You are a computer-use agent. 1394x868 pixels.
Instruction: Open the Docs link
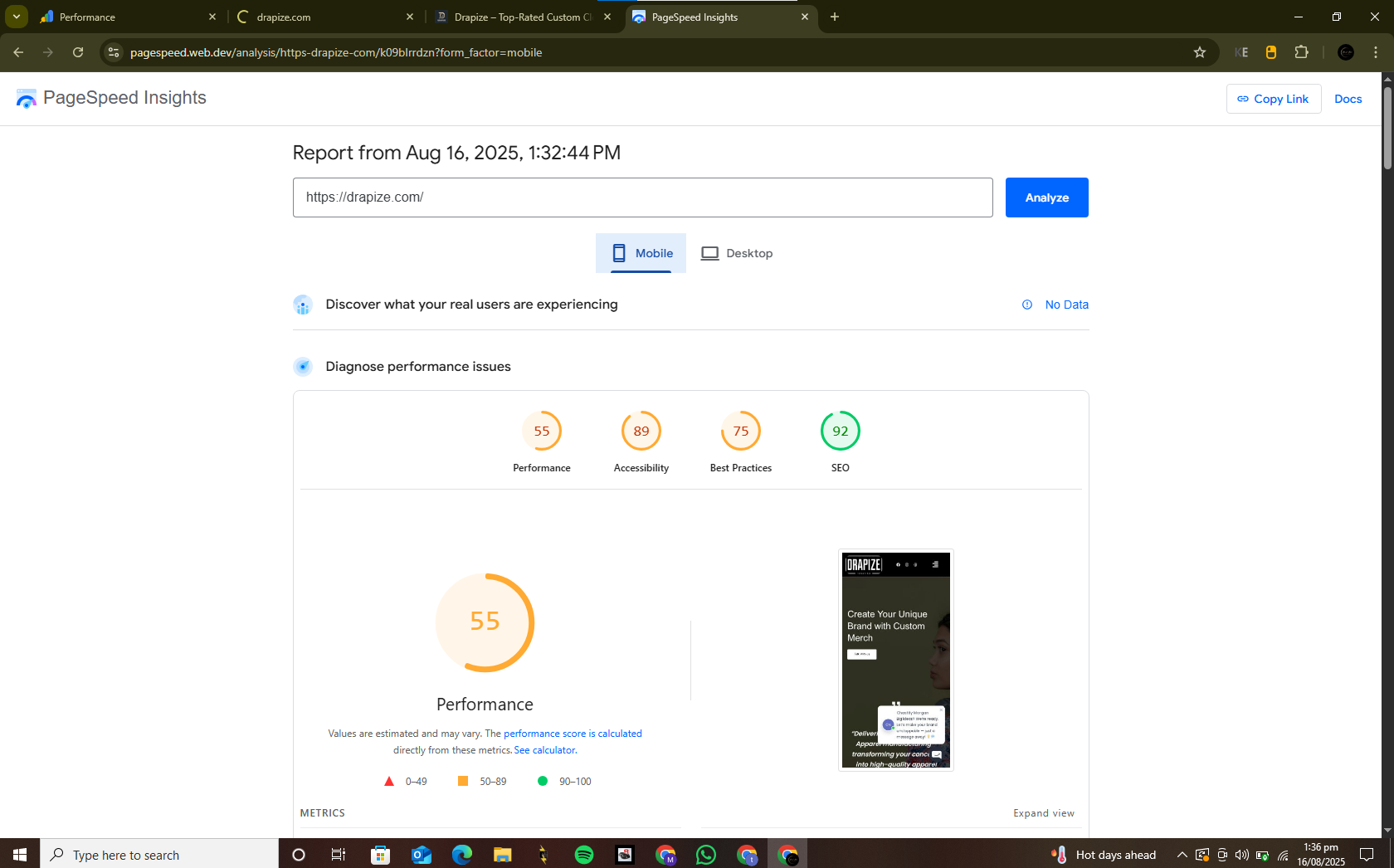[1348, 99]
